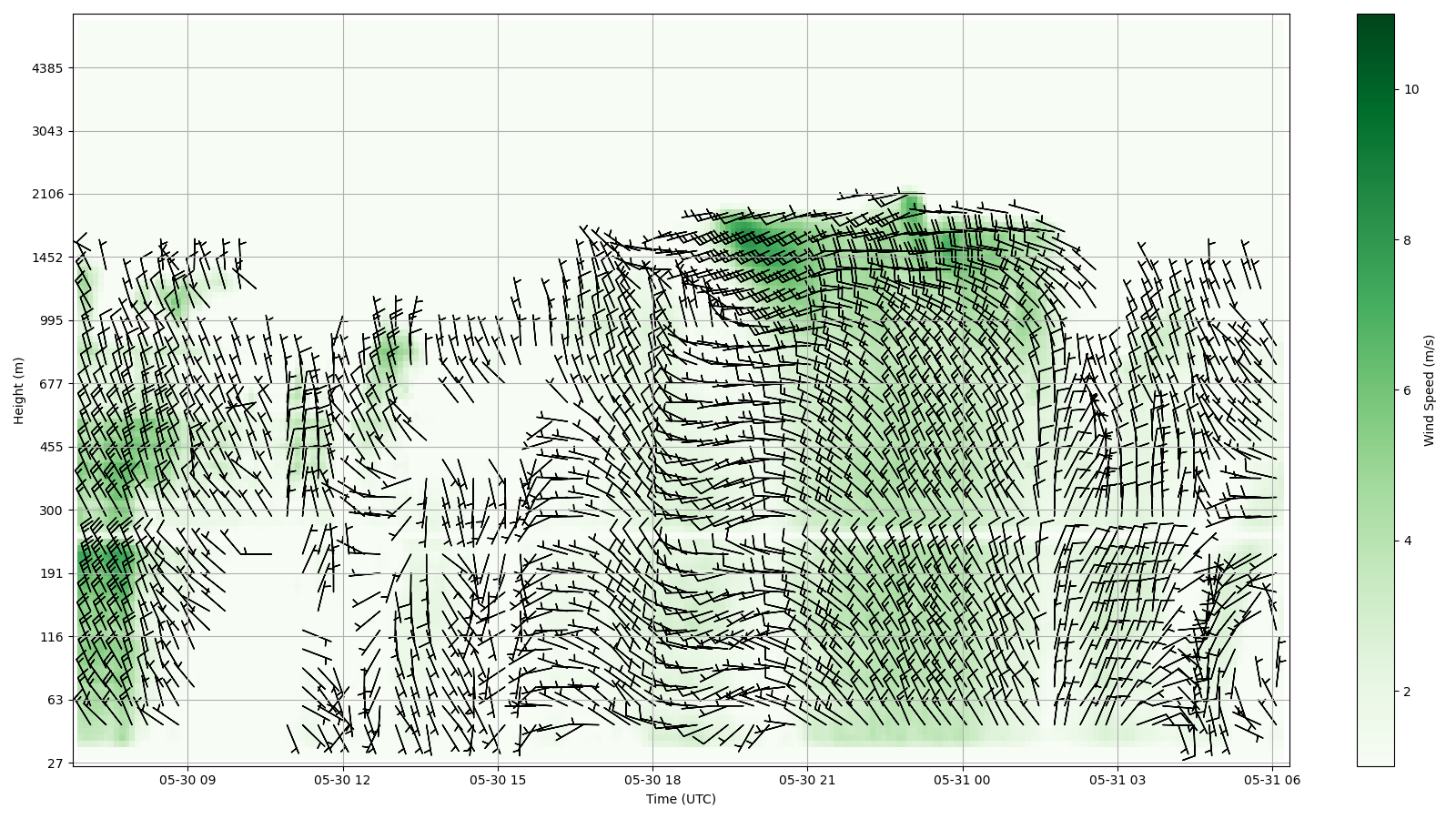Click the 05-30 15 time tick label
The width and height of the screenshot is (1456, 819).
[x=498, y=780]
